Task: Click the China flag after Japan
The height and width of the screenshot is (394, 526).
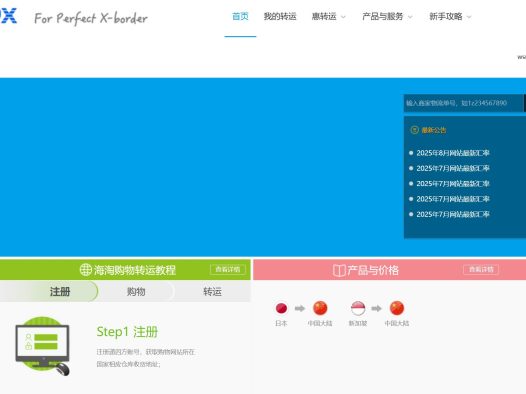Action: 320,308
